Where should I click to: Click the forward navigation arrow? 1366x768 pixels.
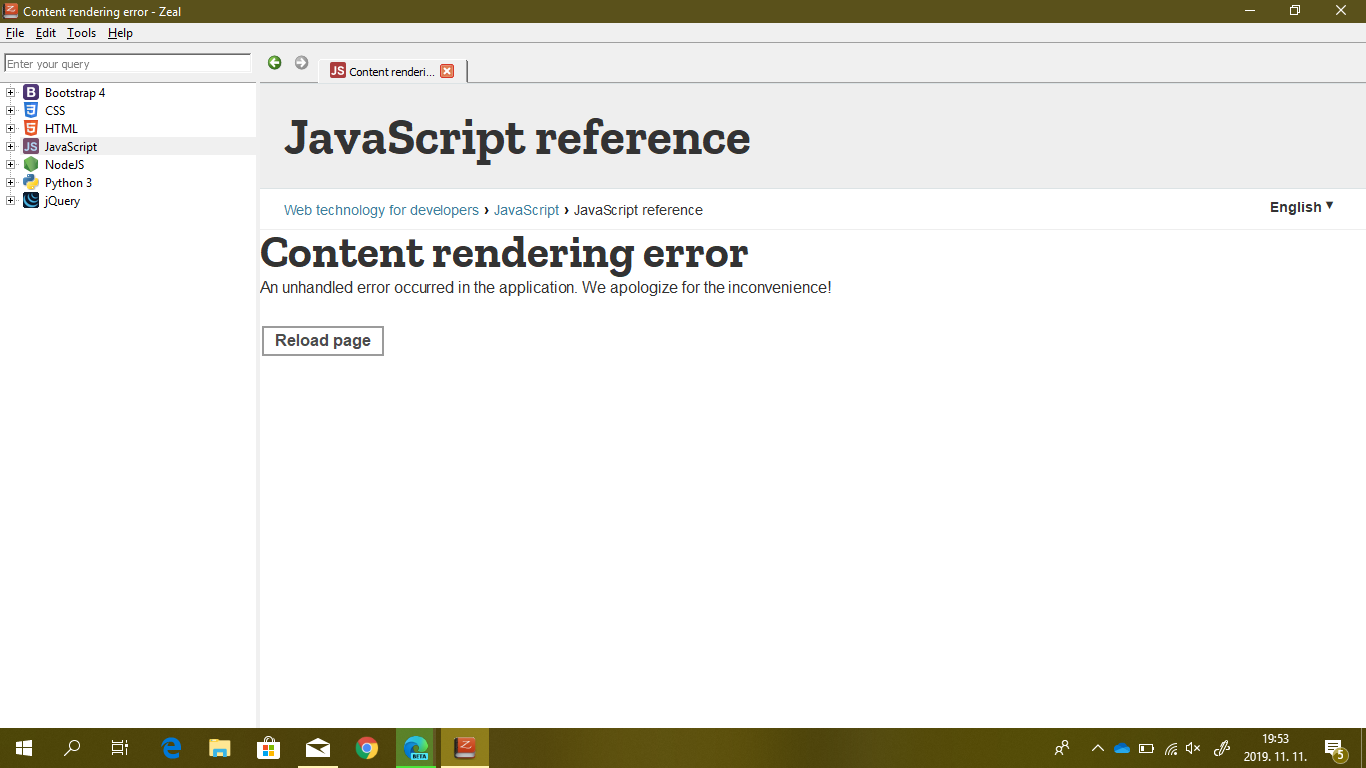(x=301, y=62)
